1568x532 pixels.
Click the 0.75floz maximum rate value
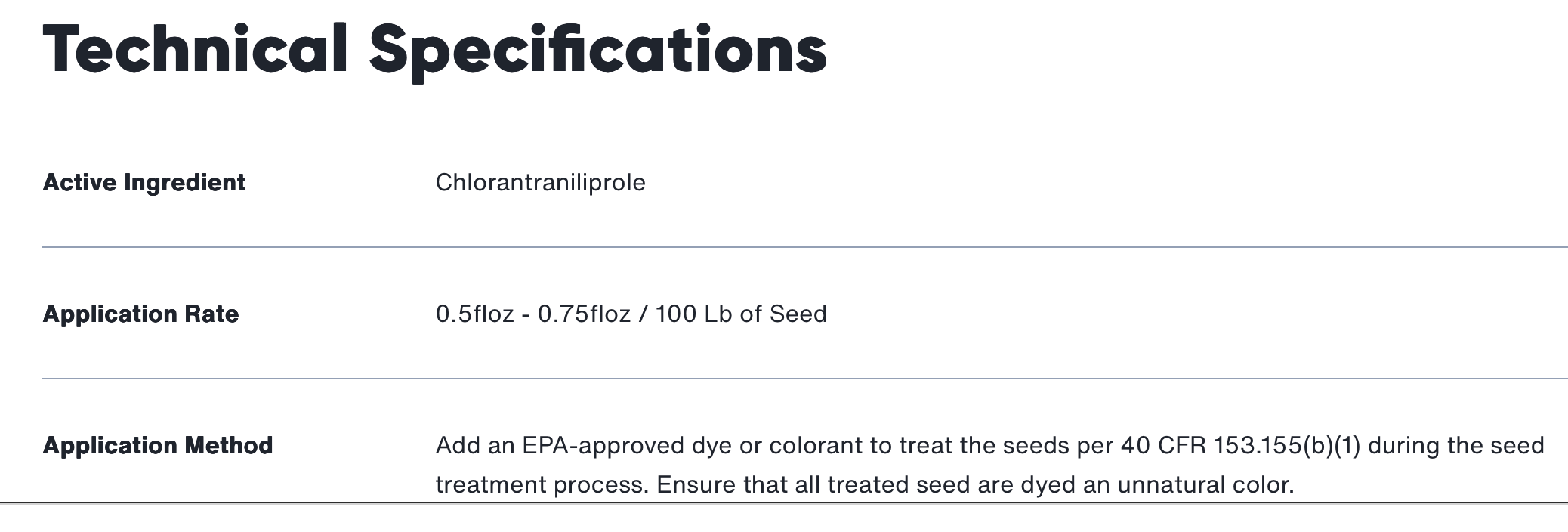point(584,314)
